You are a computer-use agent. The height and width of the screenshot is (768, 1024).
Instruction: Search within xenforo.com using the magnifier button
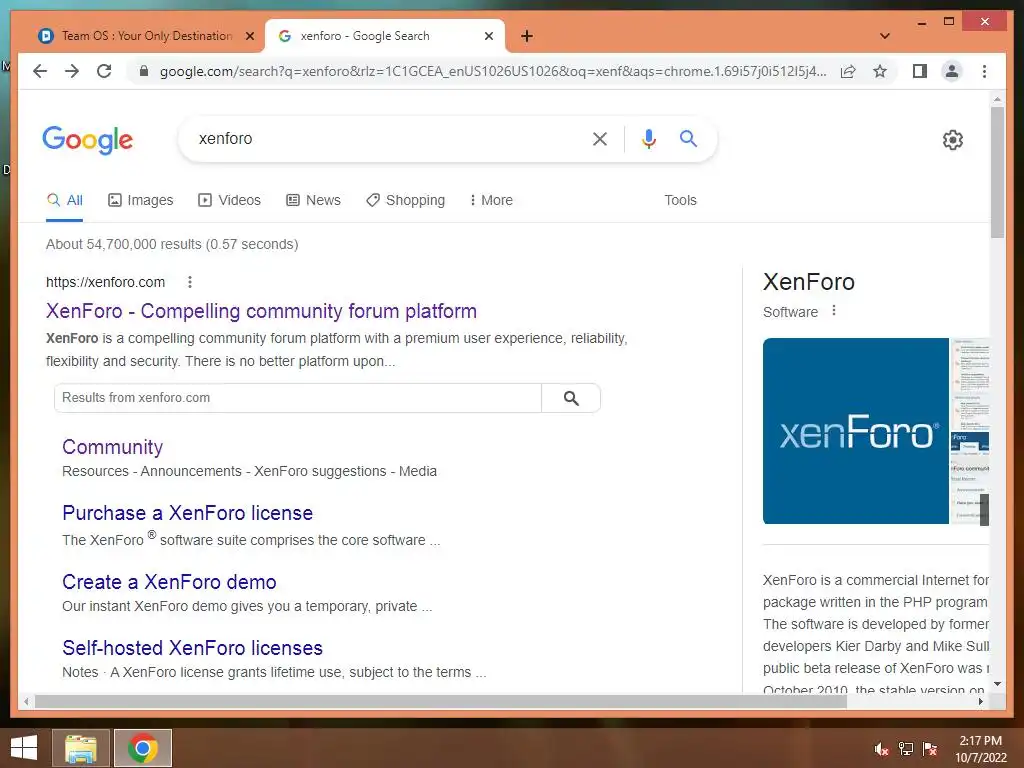click(x=571, y=398)
